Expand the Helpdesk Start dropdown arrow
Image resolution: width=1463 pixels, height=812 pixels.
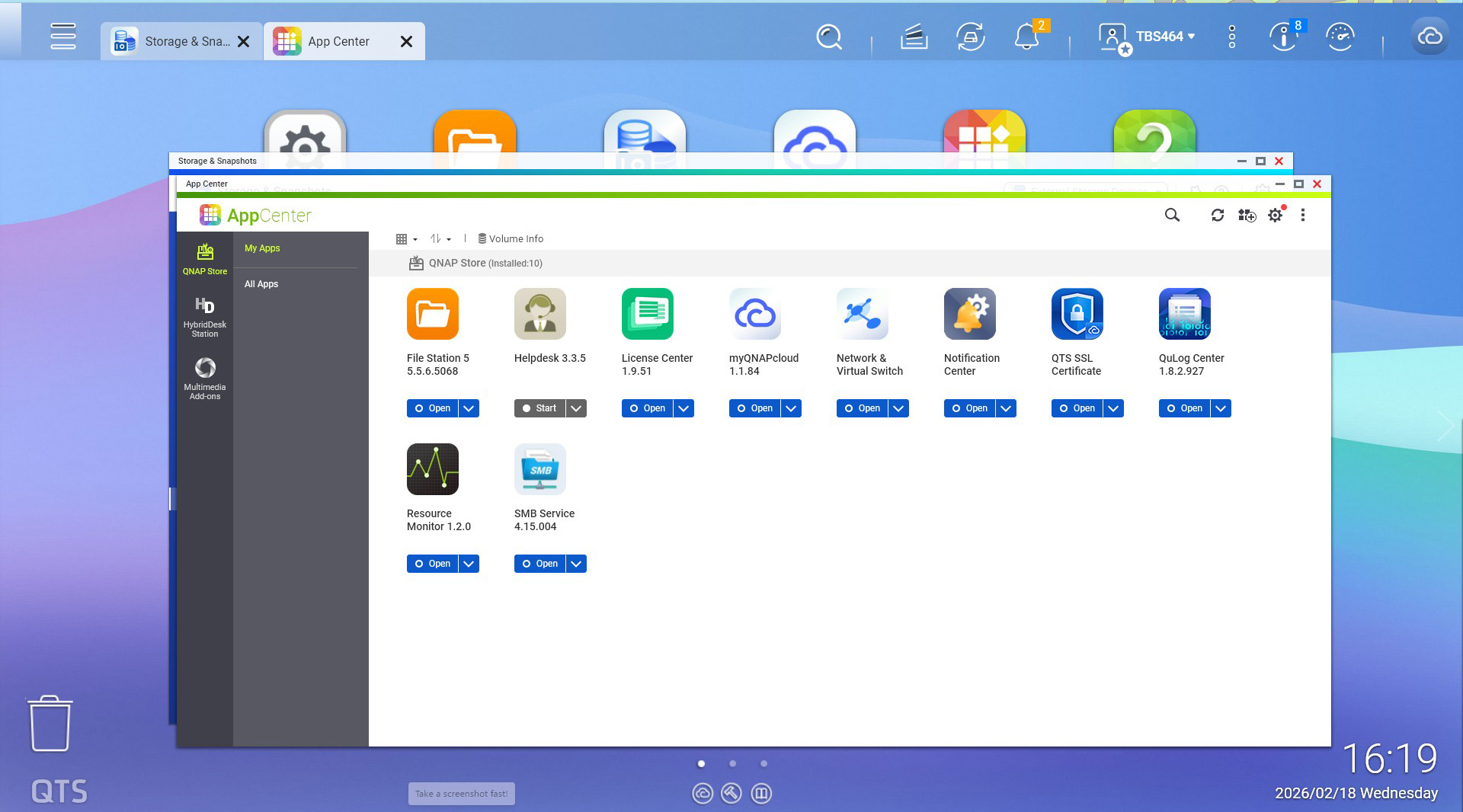pos(577,408)
